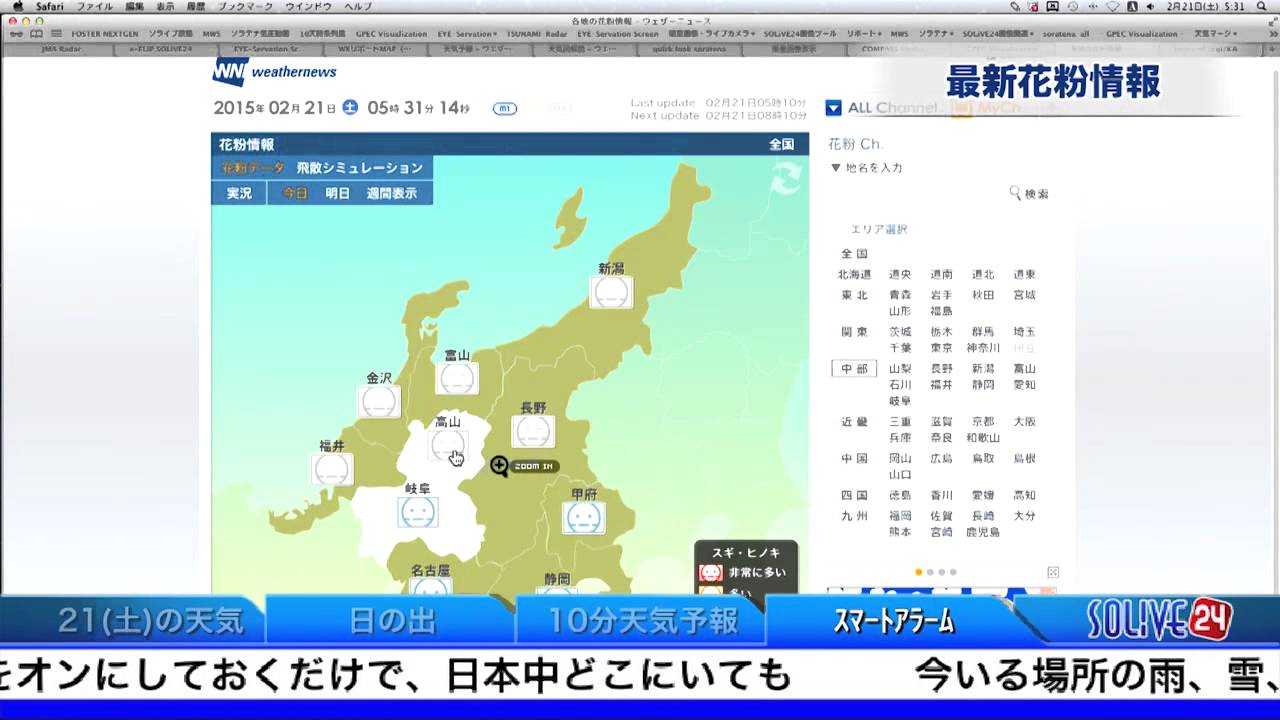This screenshot has width=1280, height=720.
Task: Select the 飛散シミュレーション tab
Action: 359,168
